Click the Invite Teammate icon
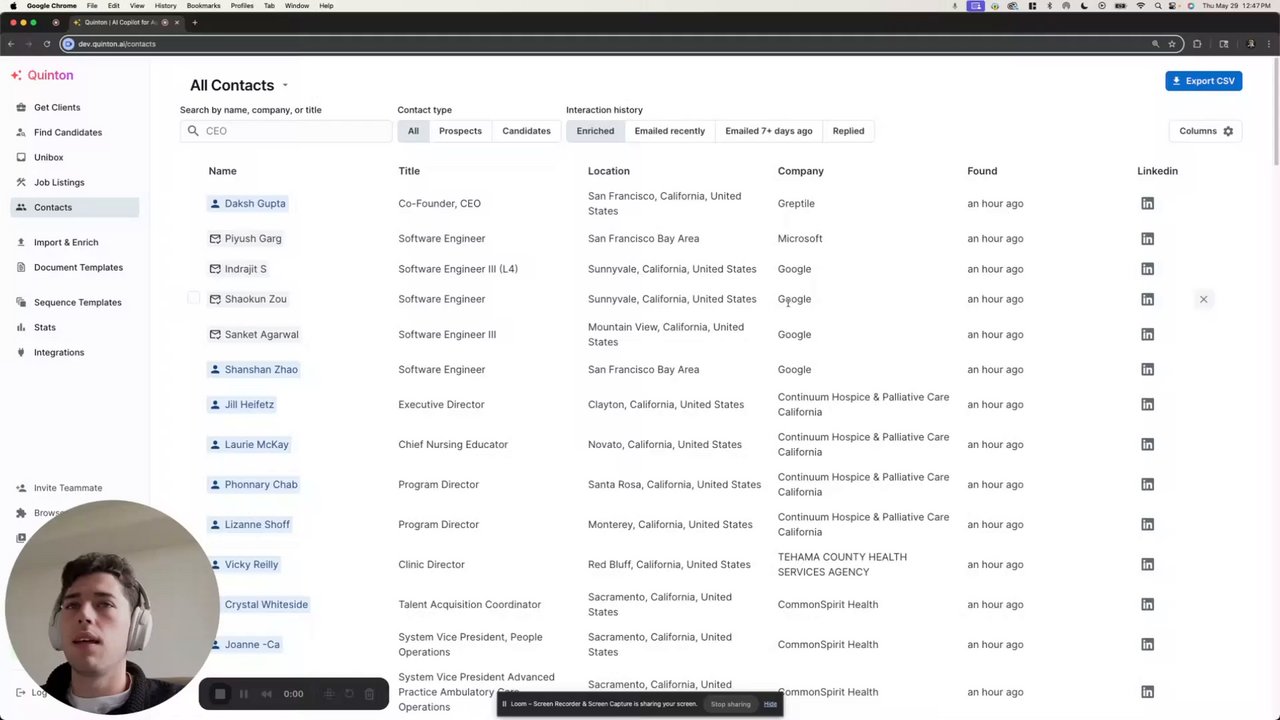This screenshot has height=720, width=1280. pos(22,488)
